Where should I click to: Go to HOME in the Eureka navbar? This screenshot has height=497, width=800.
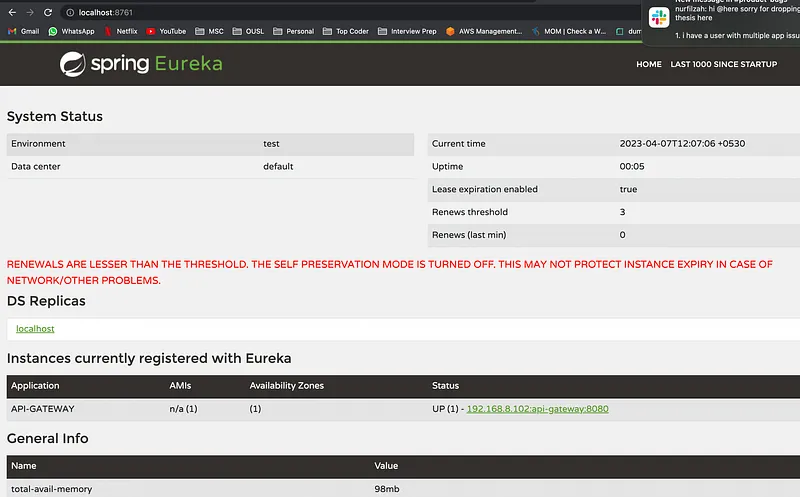[648, 64]
